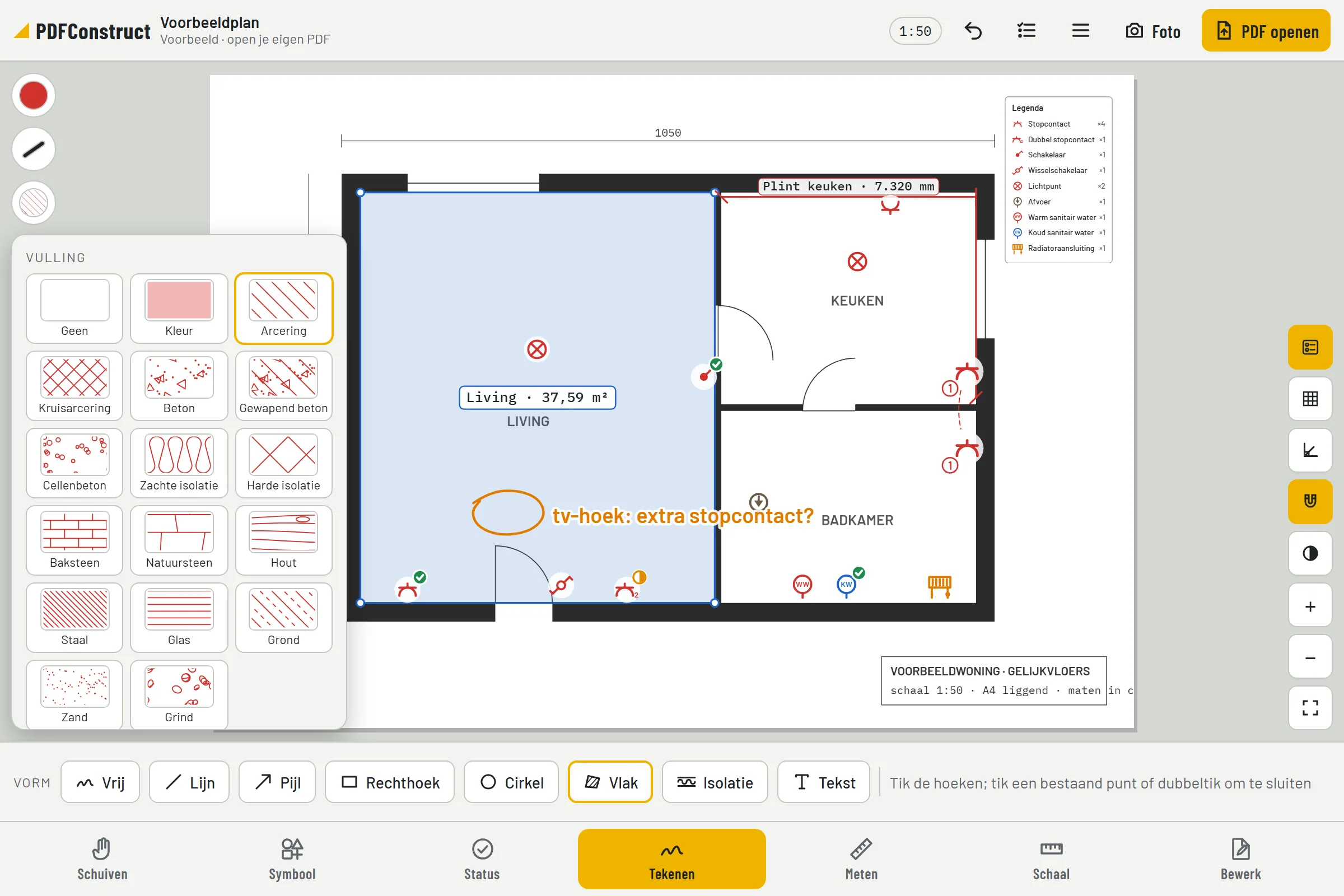Click the PDF openen button
The width and height of the screenshot is (1344, 896).
[1266, 31]
